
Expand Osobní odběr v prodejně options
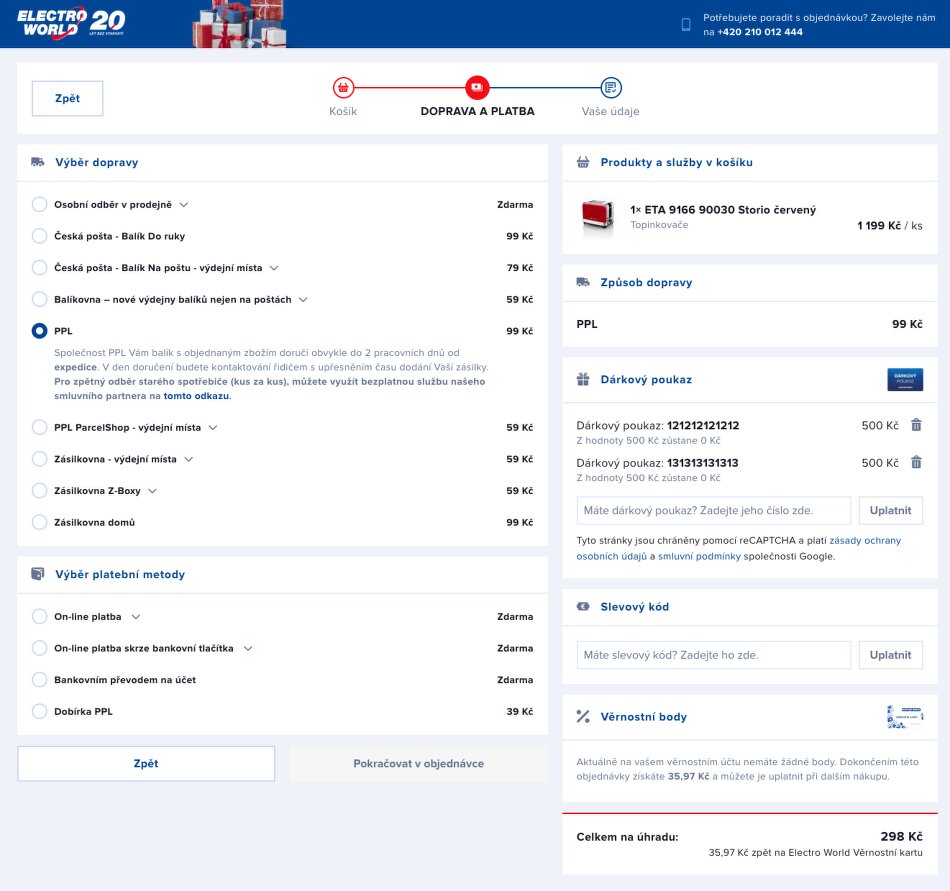click(x=184, y=205)
